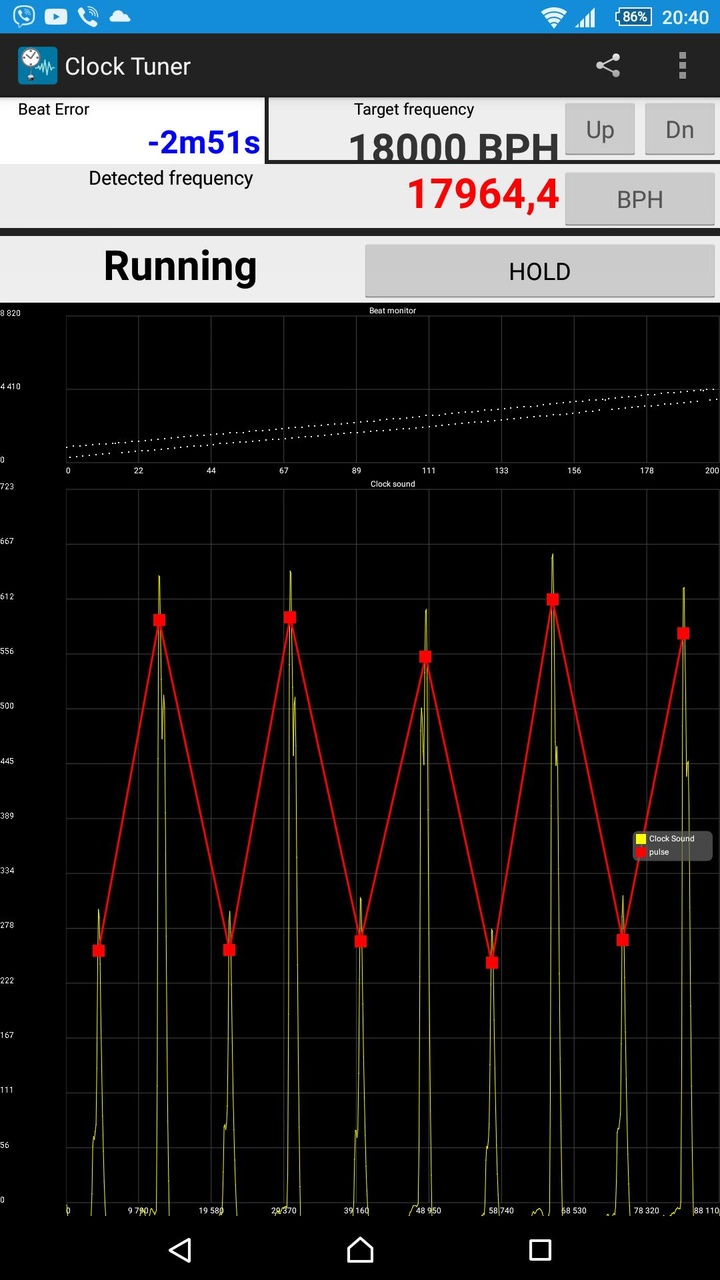Tap the Clock Tuner app icon

[x=37, y=66]
